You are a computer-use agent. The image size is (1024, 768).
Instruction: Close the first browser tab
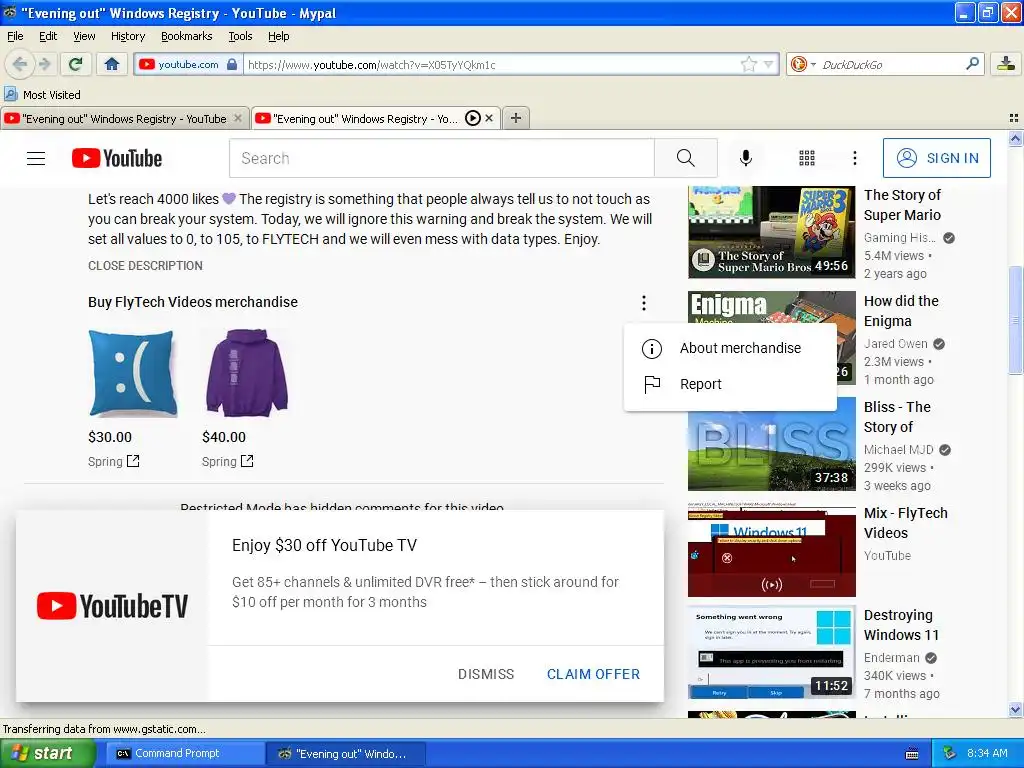point(238,118)
